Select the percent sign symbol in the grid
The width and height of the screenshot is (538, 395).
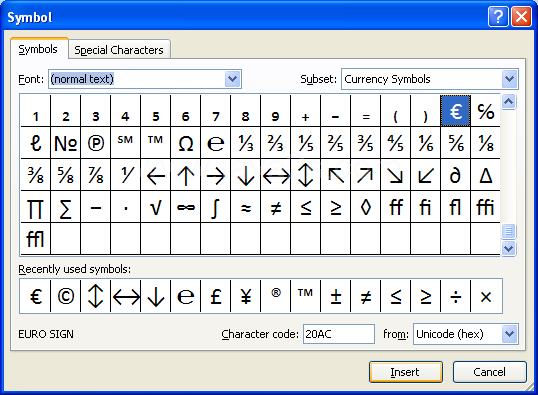pyautogui.click(x=486, y=111)
